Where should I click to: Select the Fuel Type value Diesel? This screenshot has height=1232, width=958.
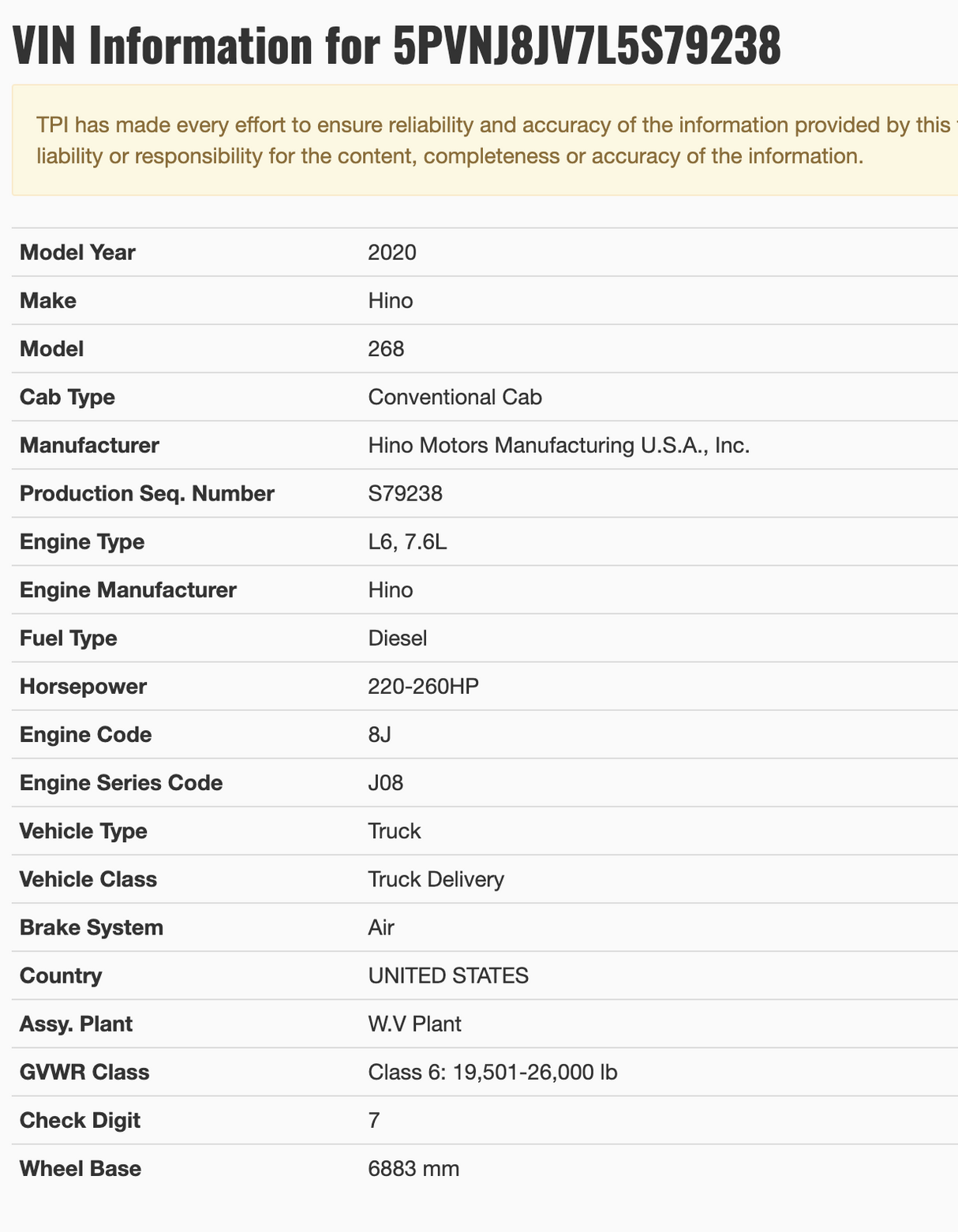(x=398, y=638)
